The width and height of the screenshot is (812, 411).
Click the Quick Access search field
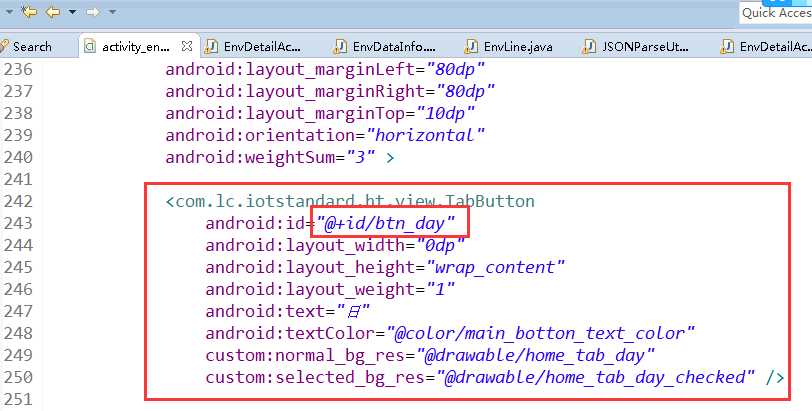tap(776, 12)
